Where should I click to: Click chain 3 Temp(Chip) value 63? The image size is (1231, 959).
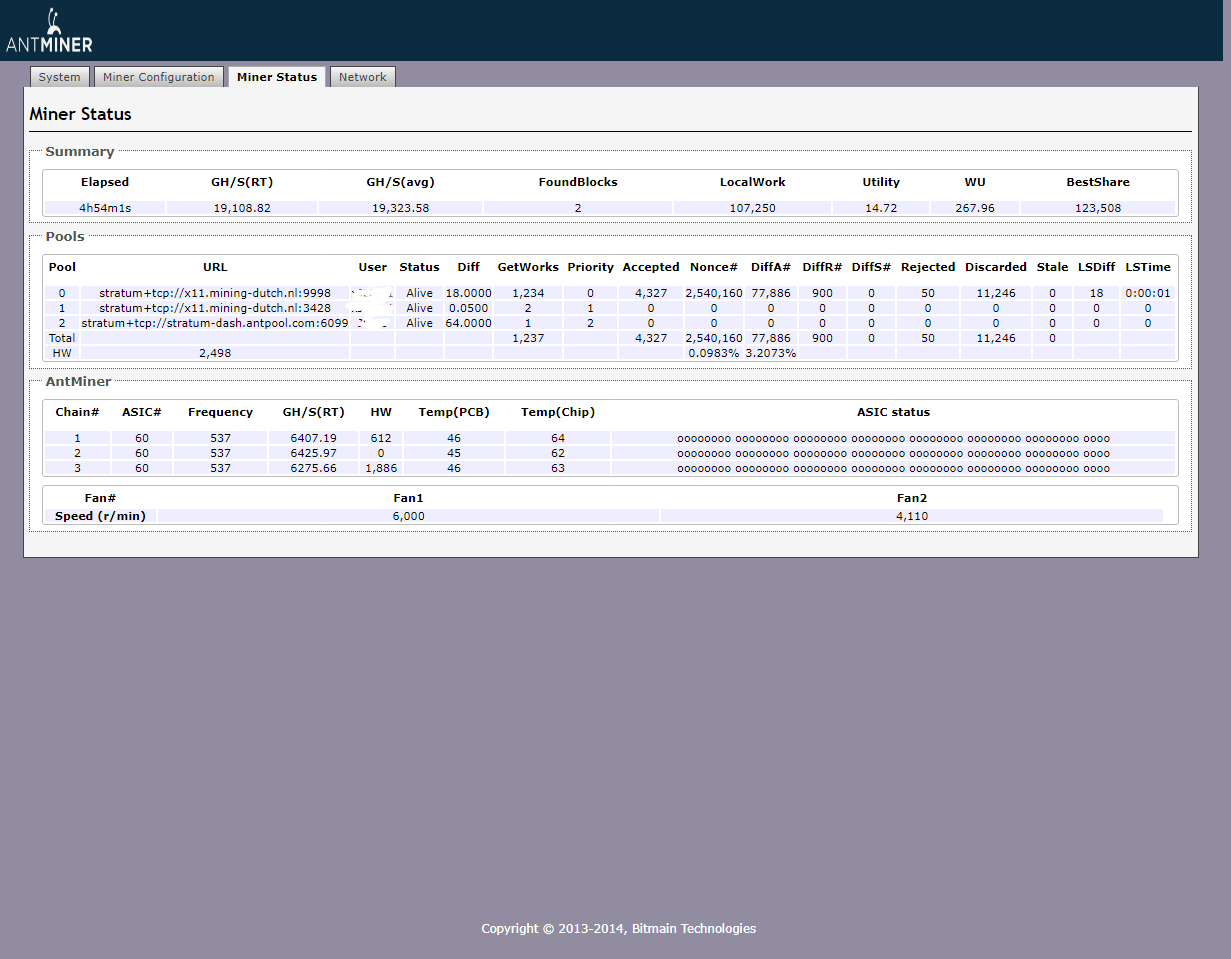[x=558, y=468]
